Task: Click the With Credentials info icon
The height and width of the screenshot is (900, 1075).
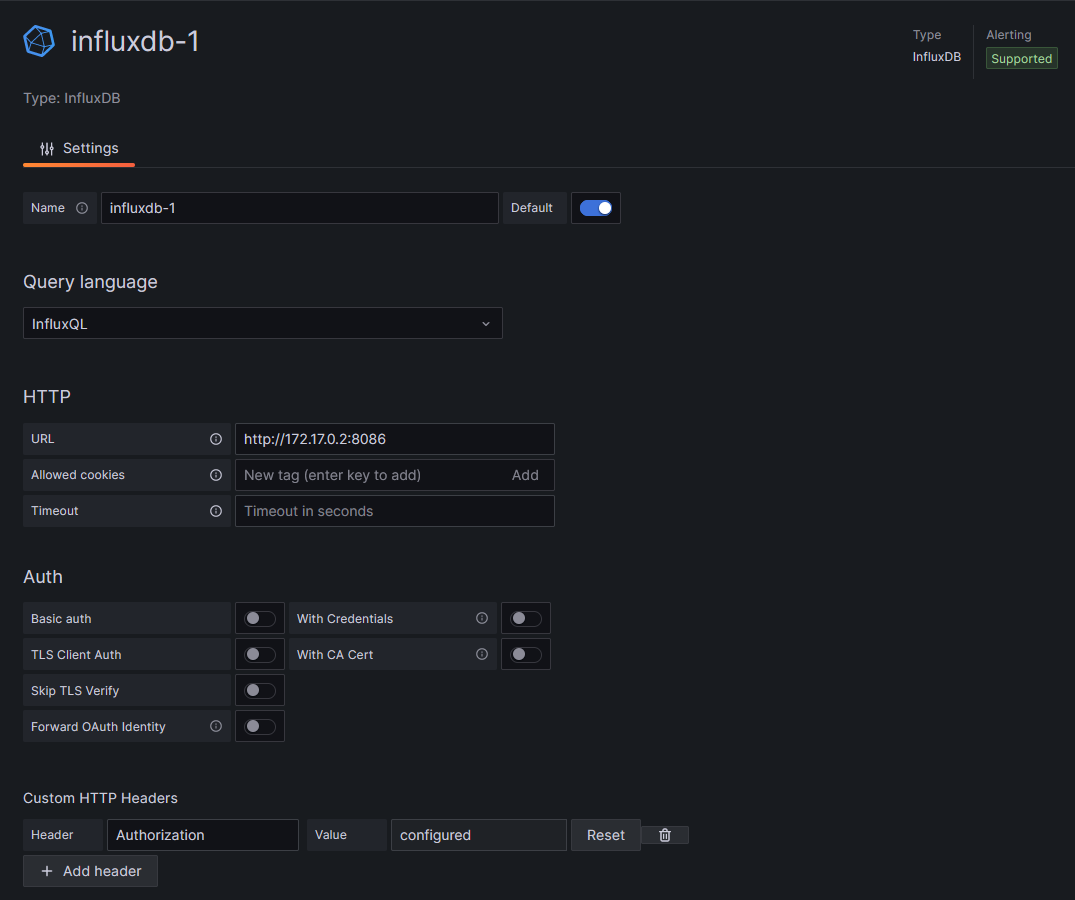Action: (482, 618)
